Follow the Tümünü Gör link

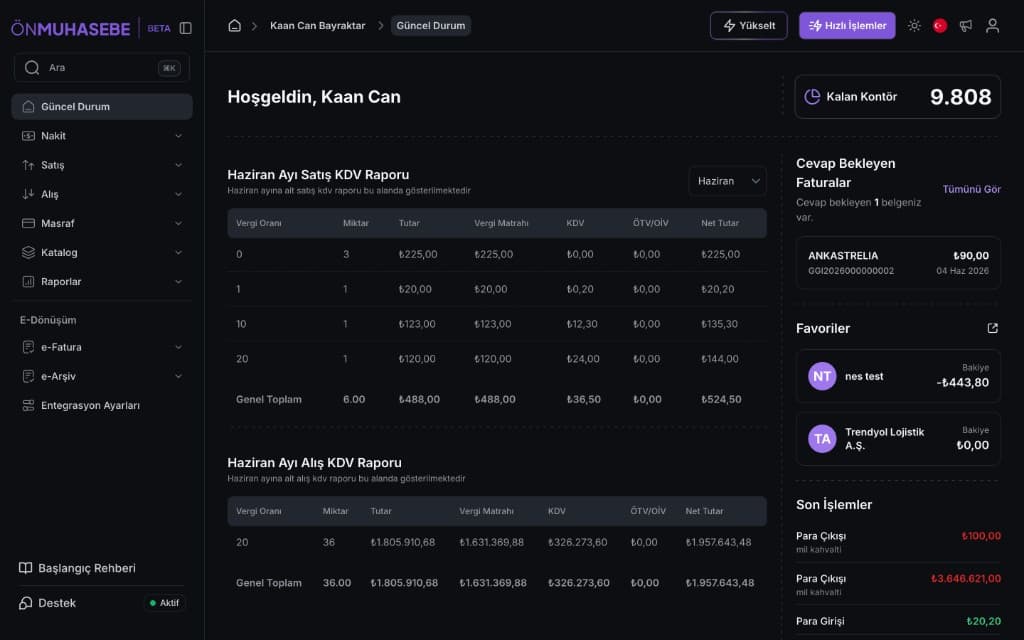tap(971, 189)
